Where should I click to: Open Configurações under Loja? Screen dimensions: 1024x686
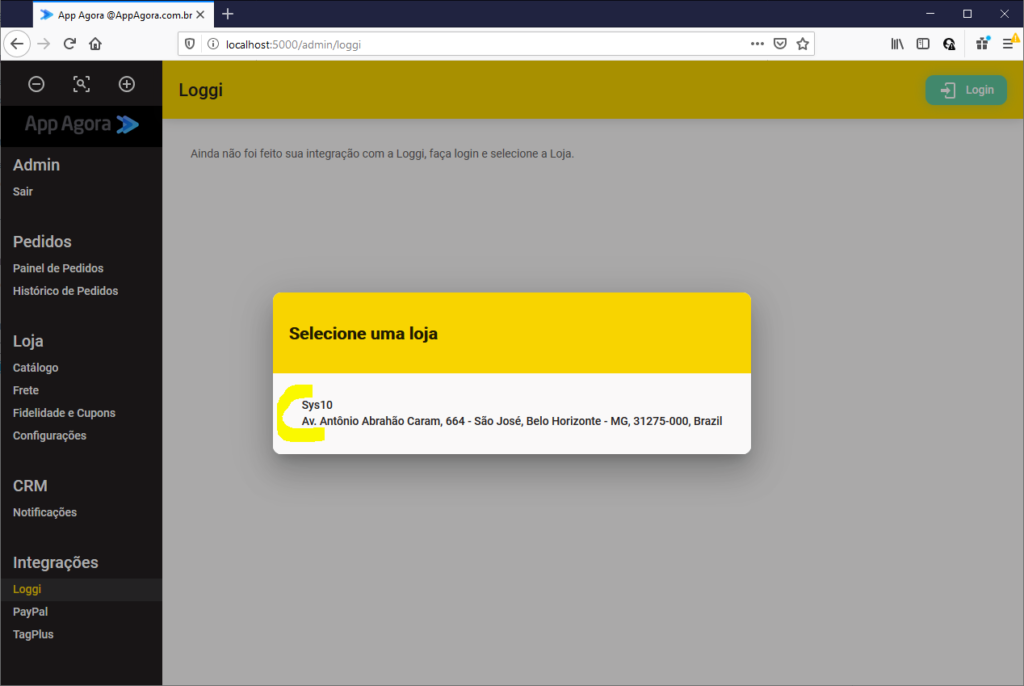point(50,435)
